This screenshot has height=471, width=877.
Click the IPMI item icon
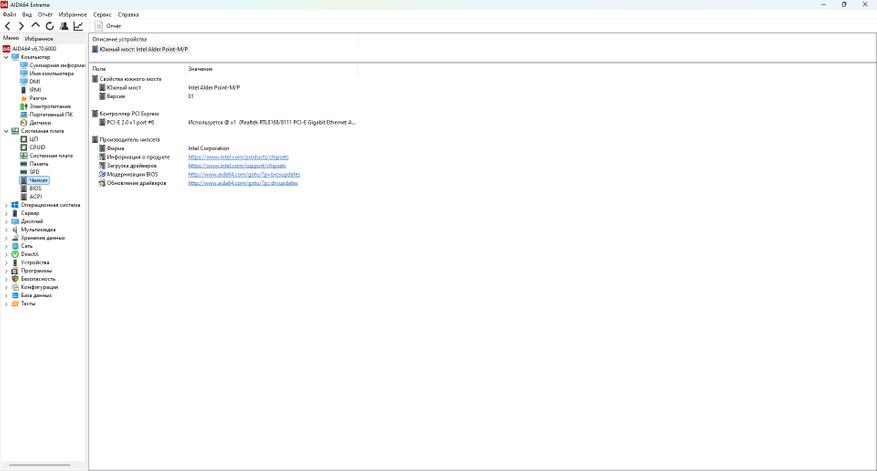[23, 90]
